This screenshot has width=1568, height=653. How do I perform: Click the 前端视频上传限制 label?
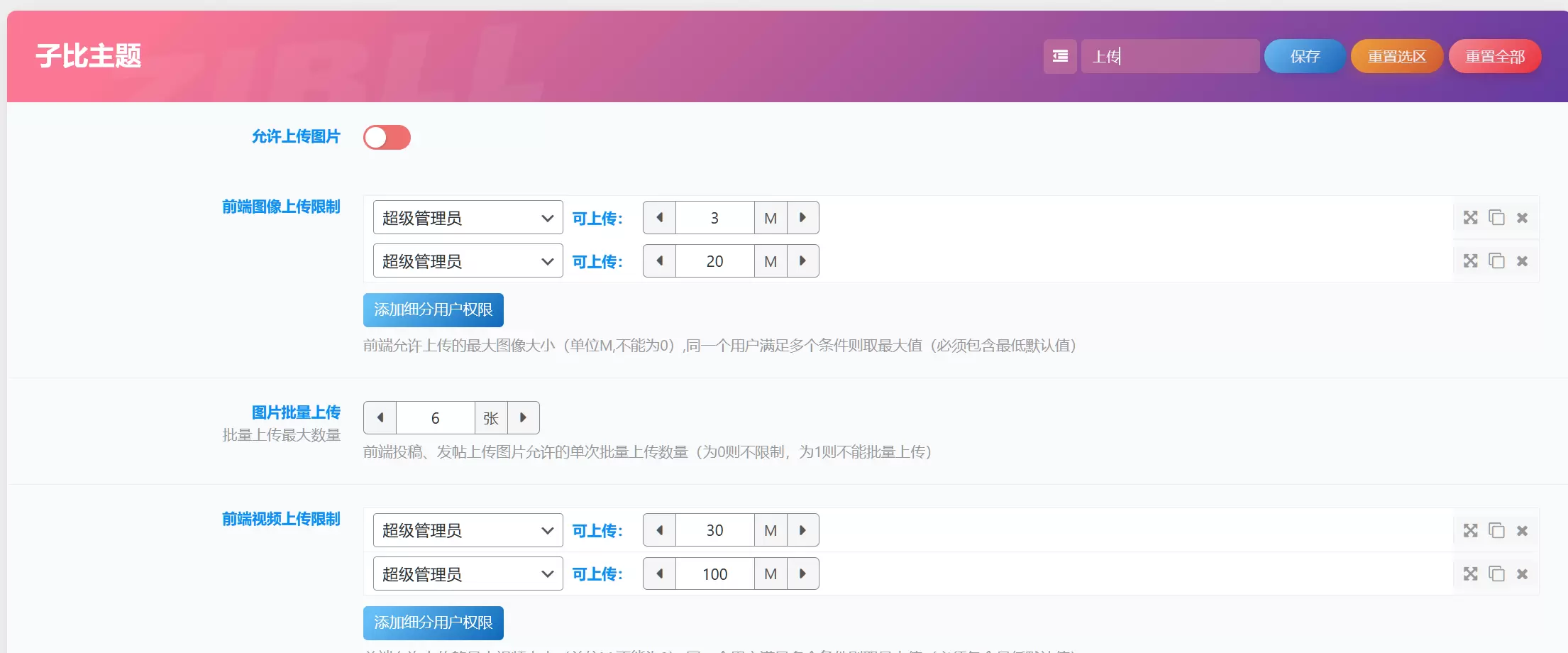281,519
